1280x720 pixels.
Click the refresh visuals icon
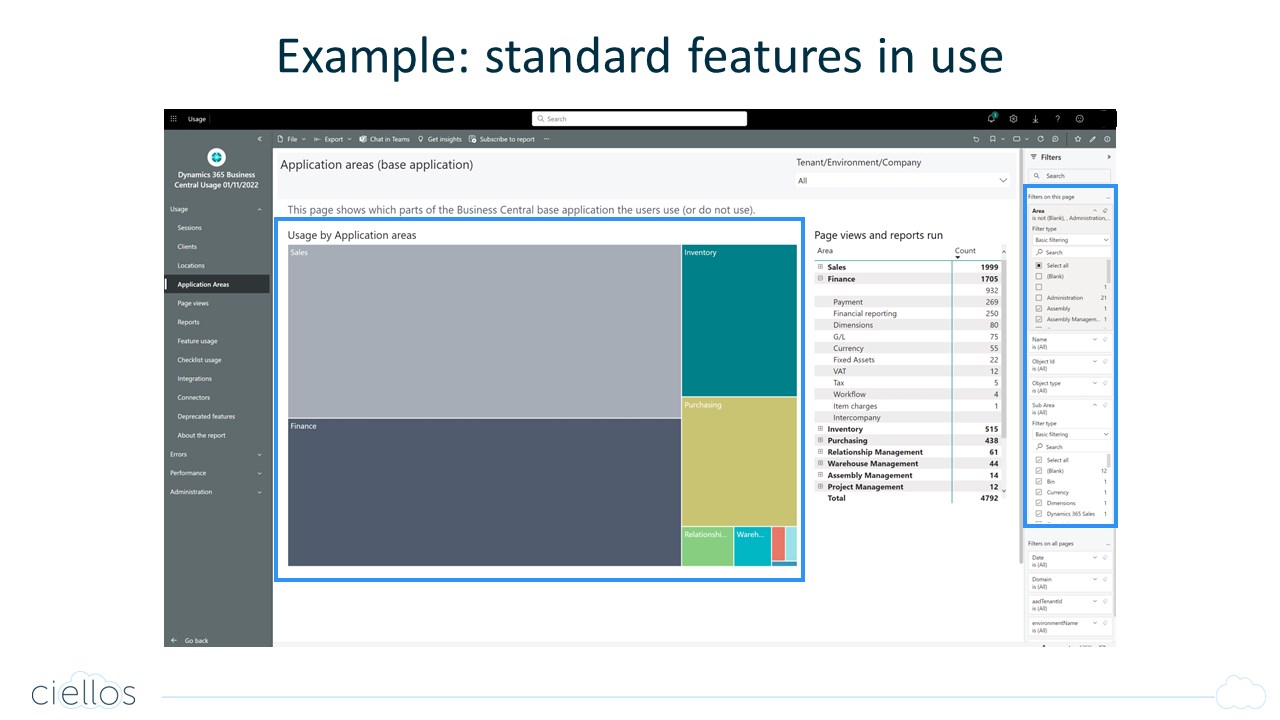pyautogui.click(x=1041, y=139)
